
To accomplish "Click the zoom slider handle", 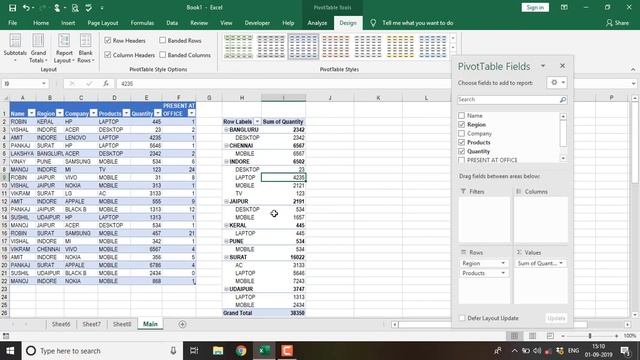I will tap(590, 336).
